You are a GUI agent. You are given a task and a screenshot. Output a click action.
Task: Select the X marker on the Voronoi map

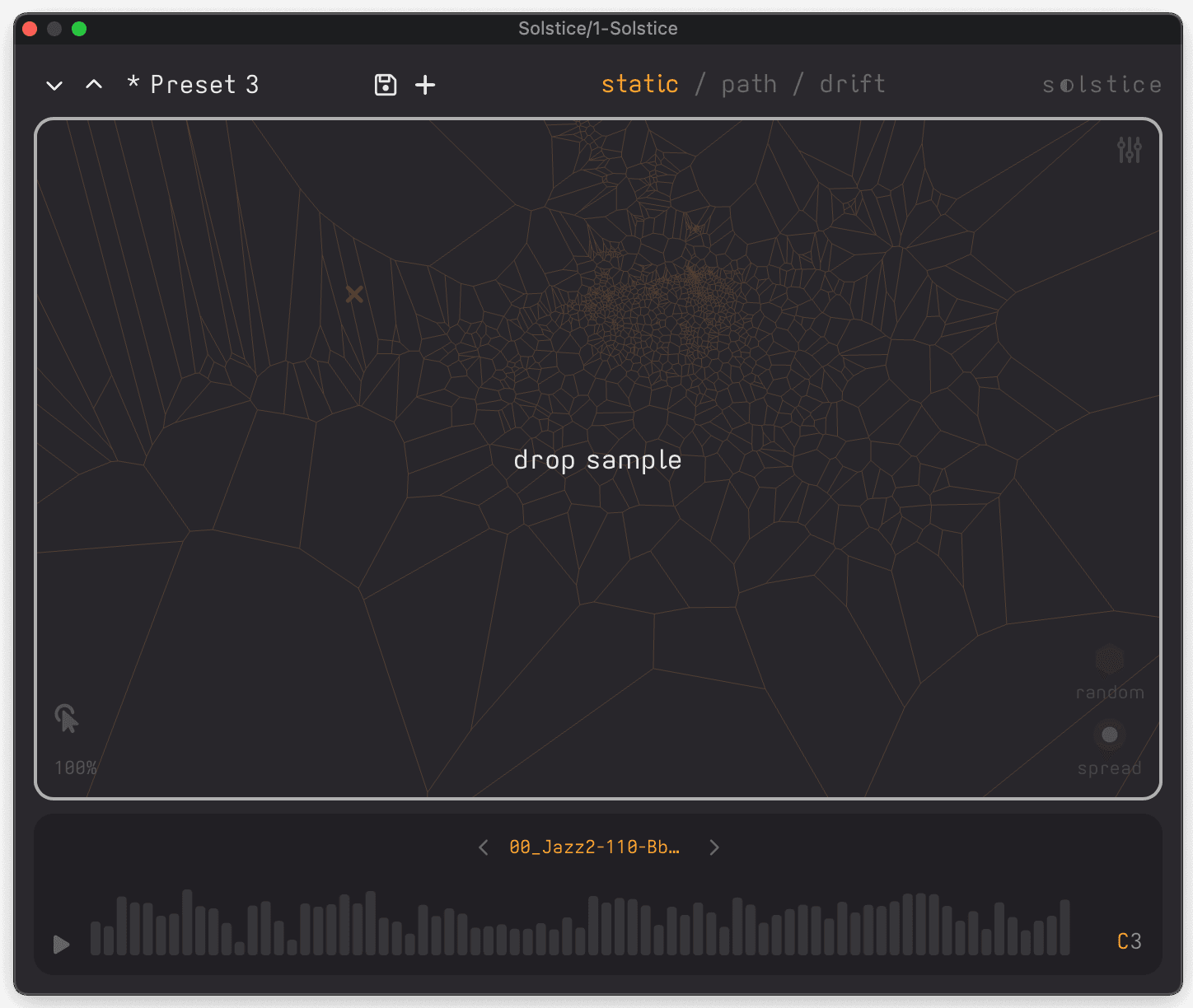pos(354,294)
